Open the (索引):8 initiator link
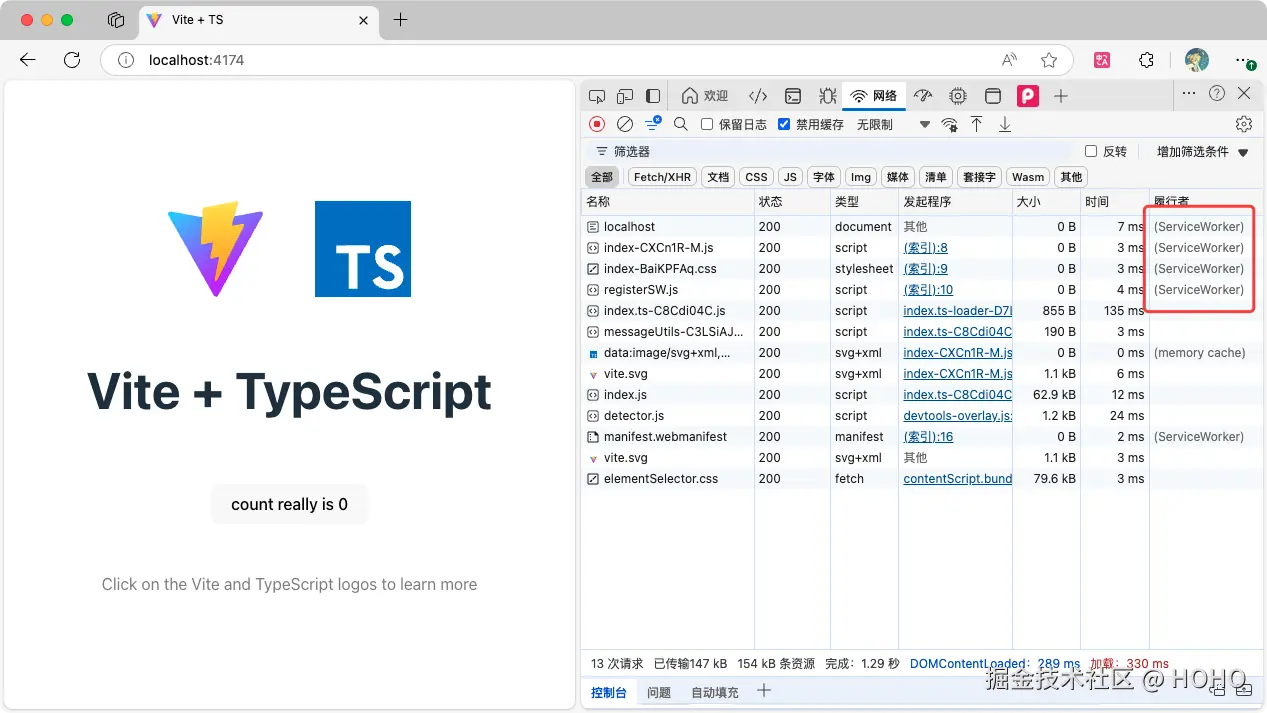 pyautogui.click(x=925, y=248)
